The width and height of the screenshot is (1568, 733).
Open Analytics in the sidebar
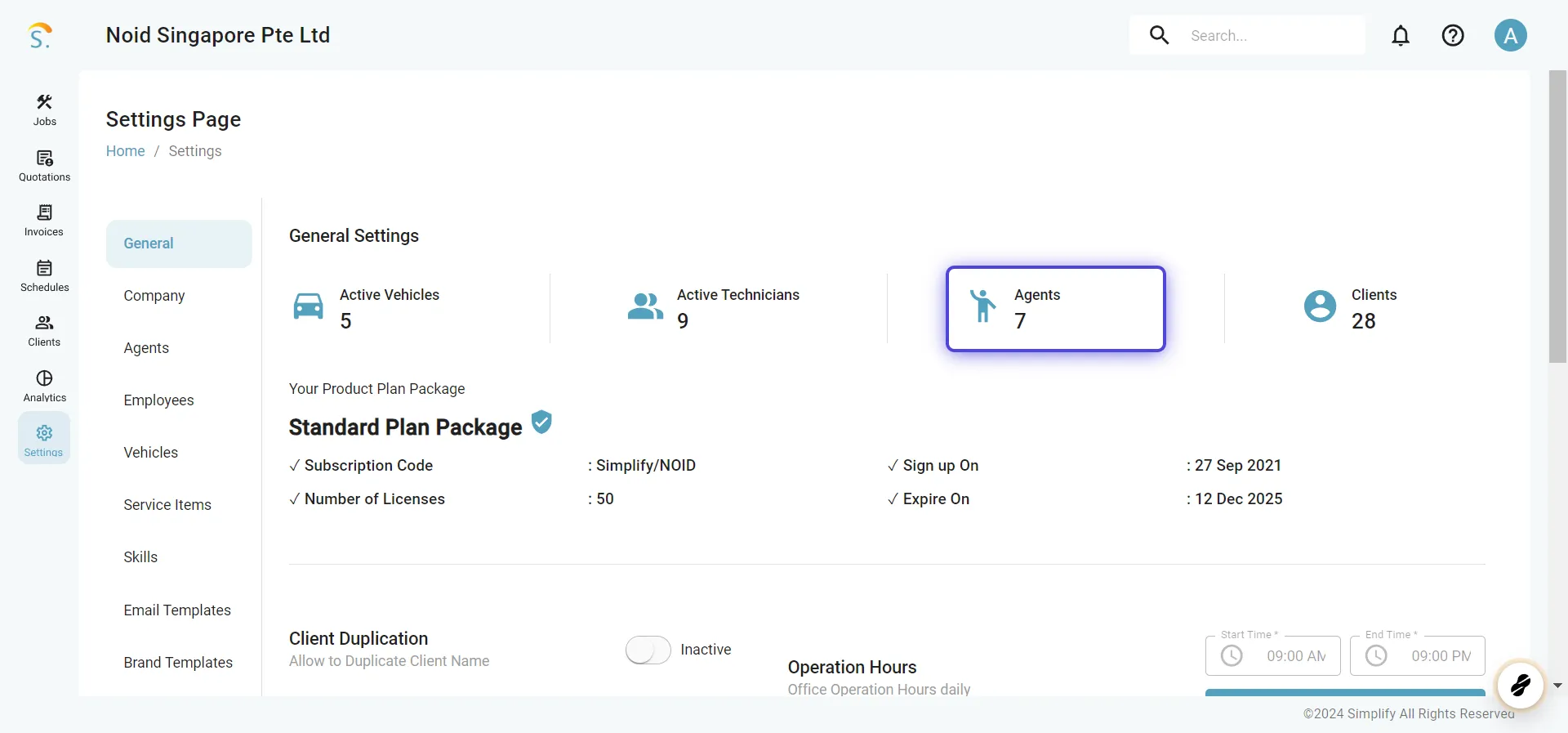tap(44, 387)
